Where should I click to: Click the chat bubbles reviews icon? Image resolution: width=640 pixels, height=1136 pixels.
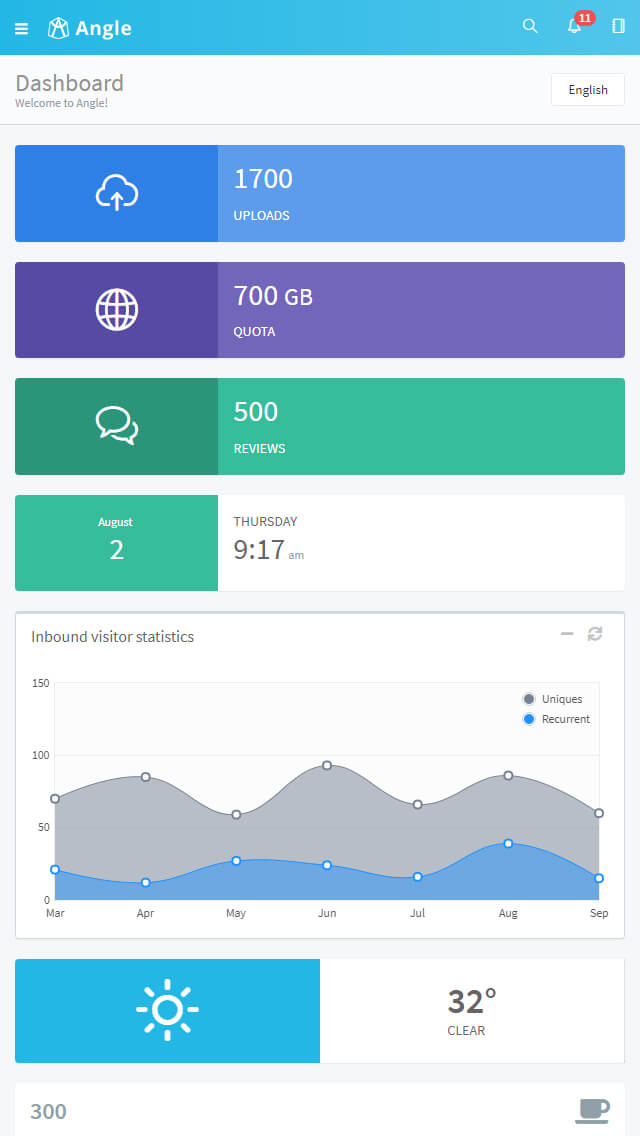117,426
